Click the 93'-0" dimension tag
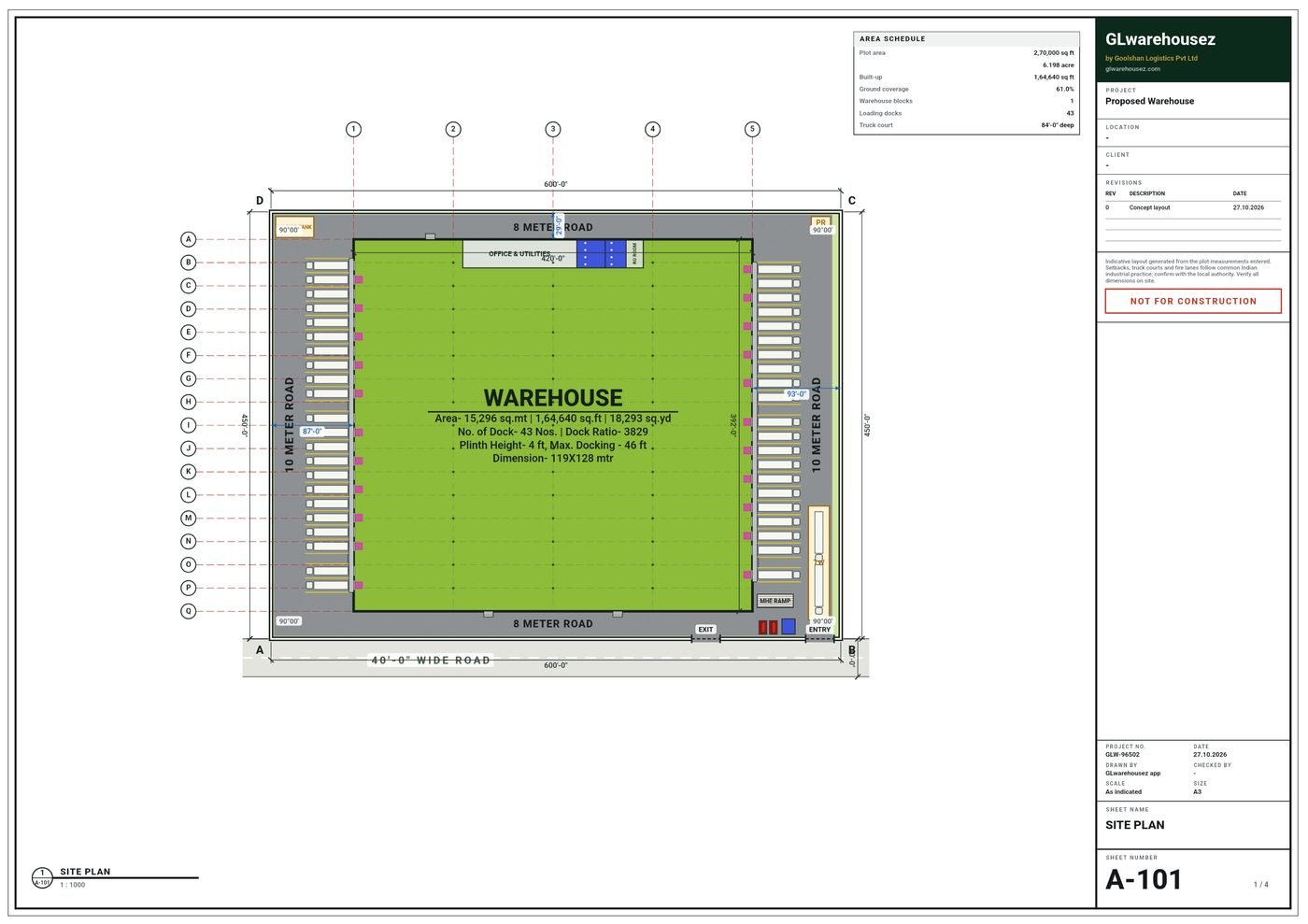This screenshot has height=924, width=1308. 796,394
